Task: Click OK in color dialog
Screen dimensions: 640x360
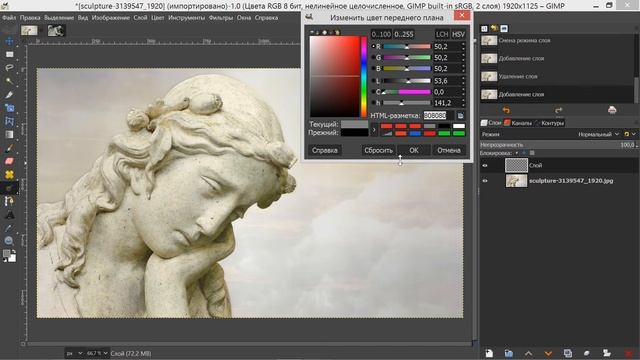Action: [414, 150]
